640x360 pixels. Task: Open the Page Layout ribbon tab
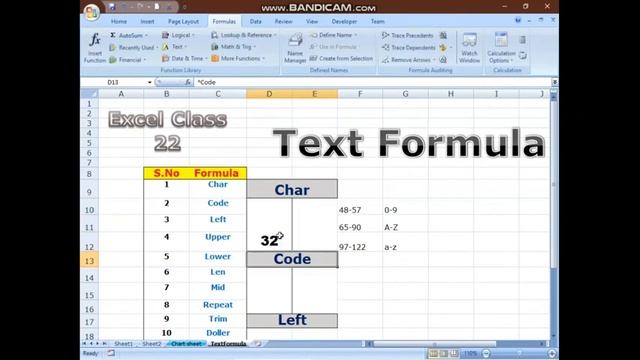[x=183, y=21]
